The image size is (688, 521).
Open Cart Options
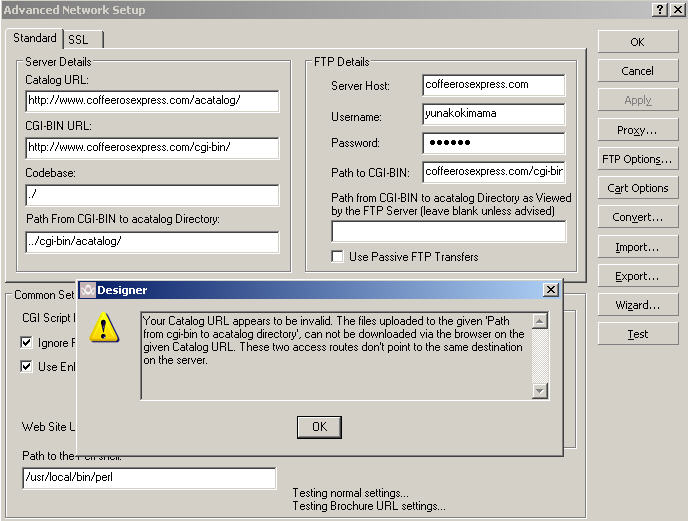[637, 188]
